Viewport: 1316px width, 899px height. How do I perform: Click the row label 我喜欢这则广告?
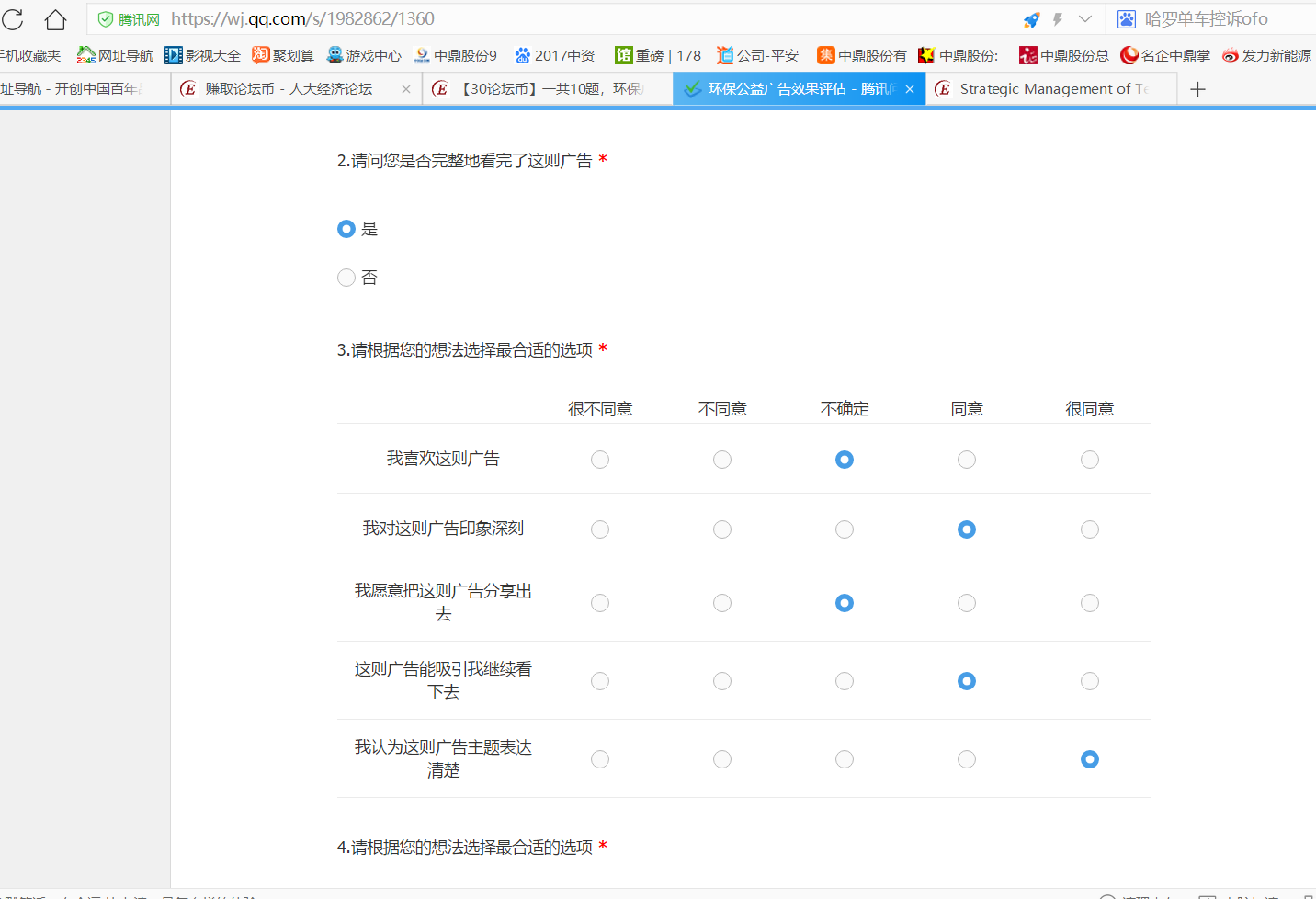pos(443,459)
